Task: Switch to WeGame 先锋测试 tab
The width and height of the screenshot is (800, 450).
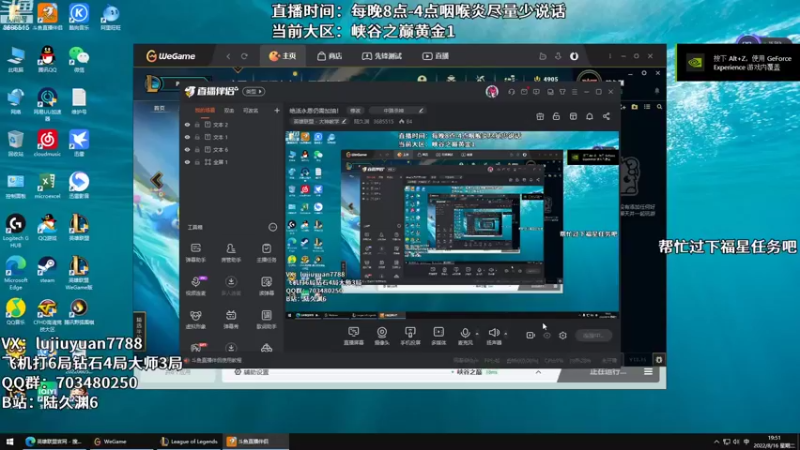Action: point(382,56)
